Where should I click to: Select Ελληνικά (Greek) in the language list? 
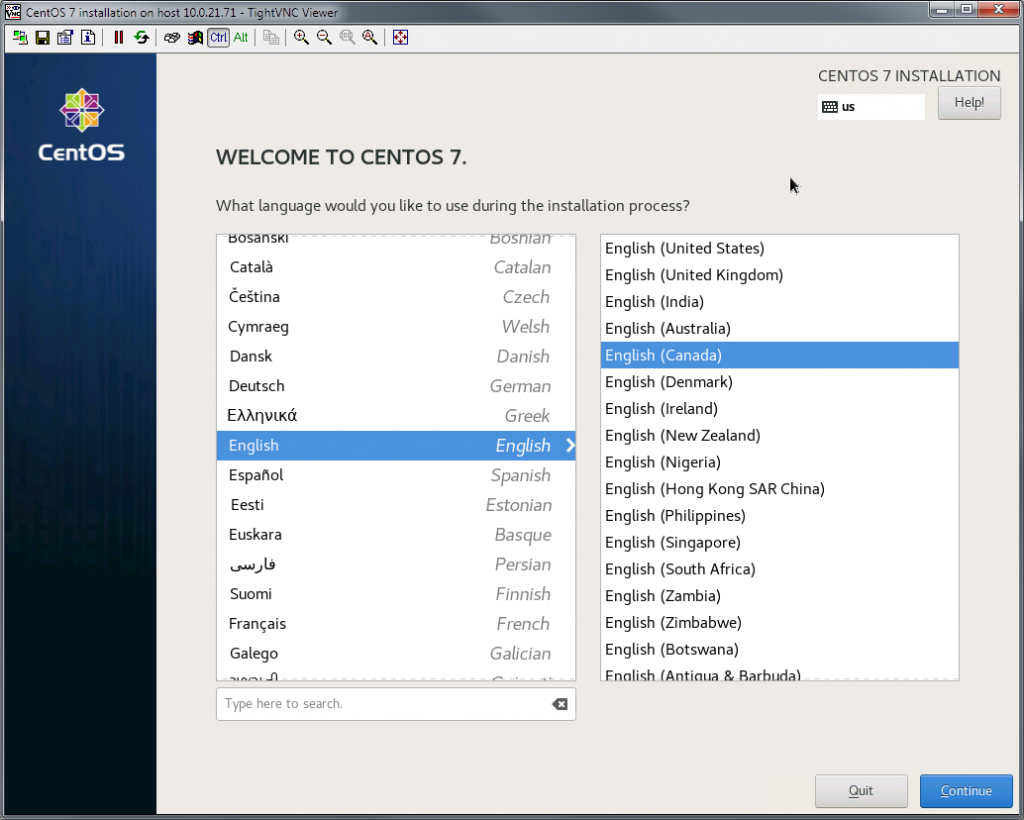coord(396,416)
